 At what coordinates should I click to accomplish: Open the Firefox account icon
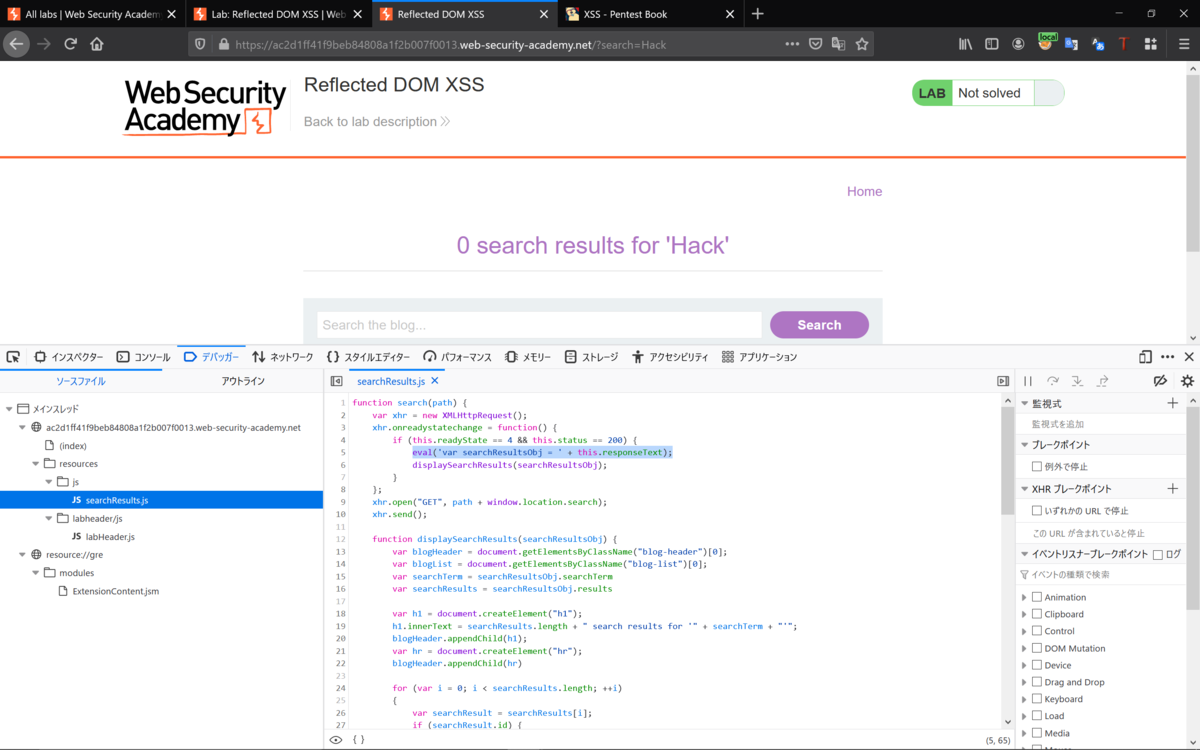[1018, 44]
